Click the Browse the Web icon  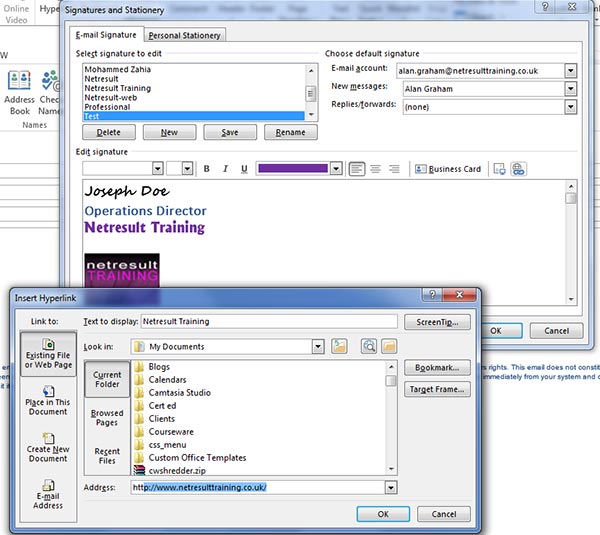[x=368, y=346]
